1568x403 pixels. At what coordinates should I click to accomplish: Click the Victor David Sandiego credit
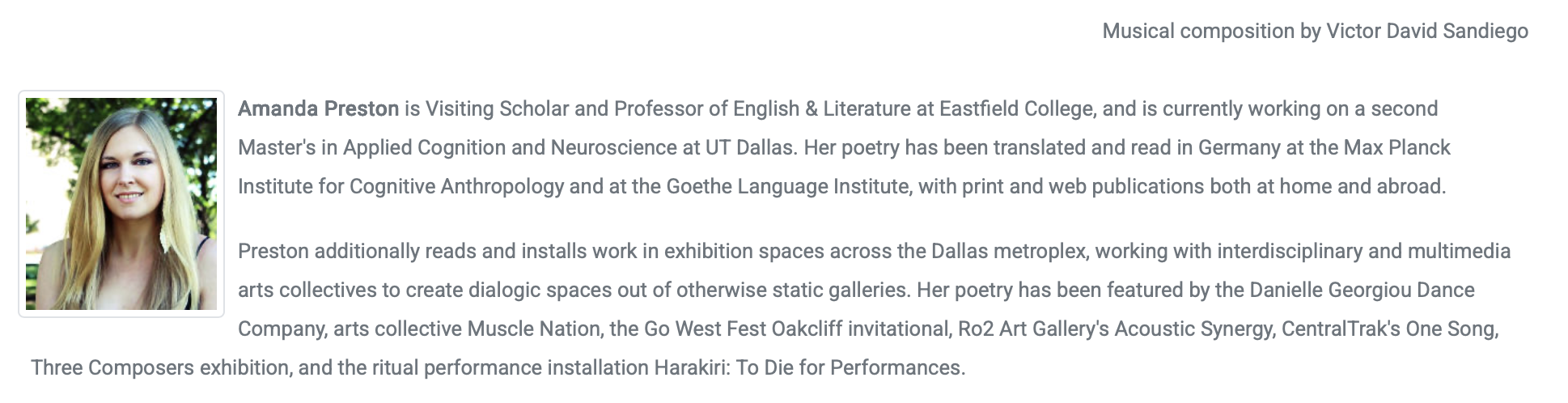[1426, 32]
